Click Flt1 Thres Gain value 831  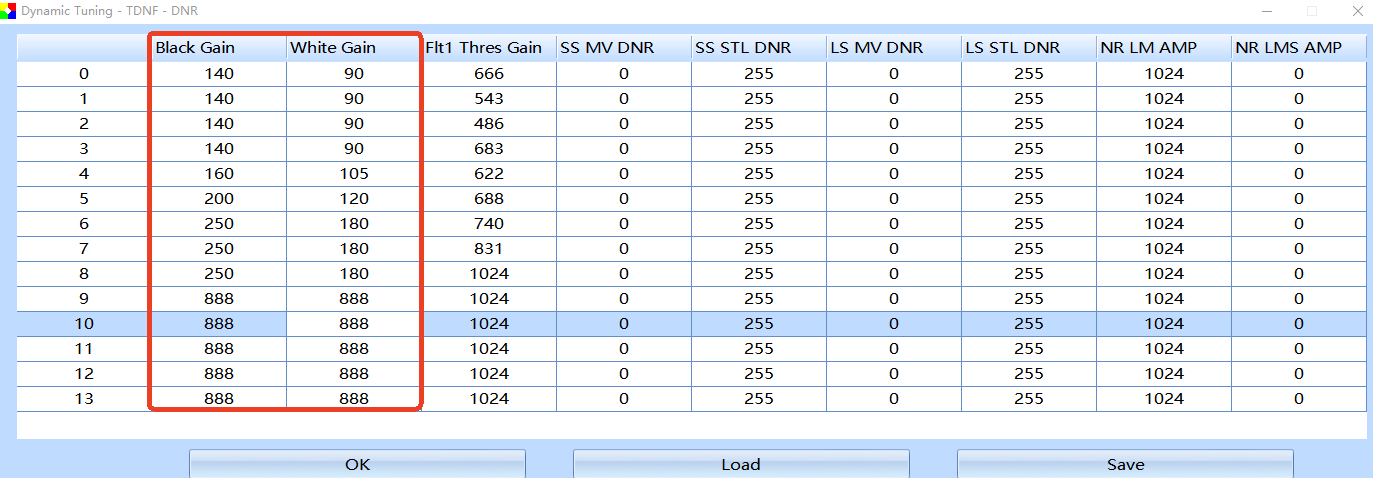coord(489,249)
